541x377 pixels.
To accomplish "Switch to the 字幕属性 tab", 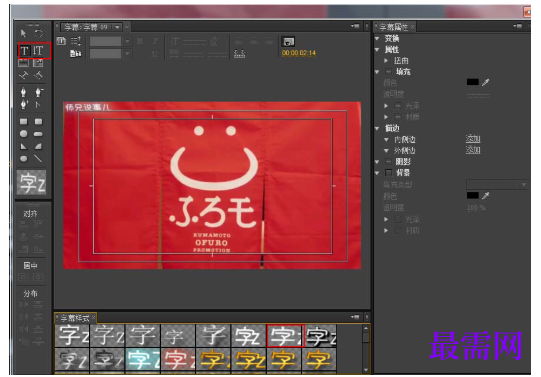I will (x=394, y=27).
